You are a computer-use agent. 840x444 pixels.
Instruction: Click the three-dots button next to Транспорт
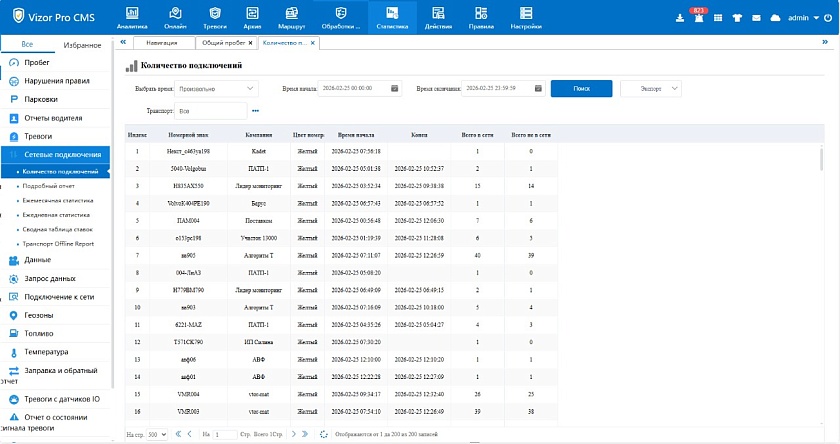point(255,111)
